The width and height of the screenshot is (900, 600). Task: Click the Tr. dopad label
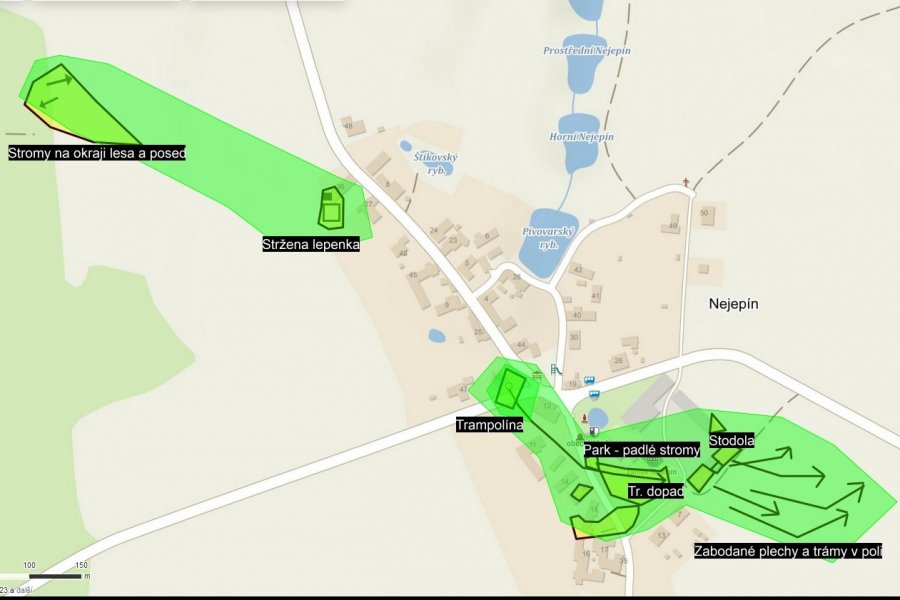tap(655, 491)
